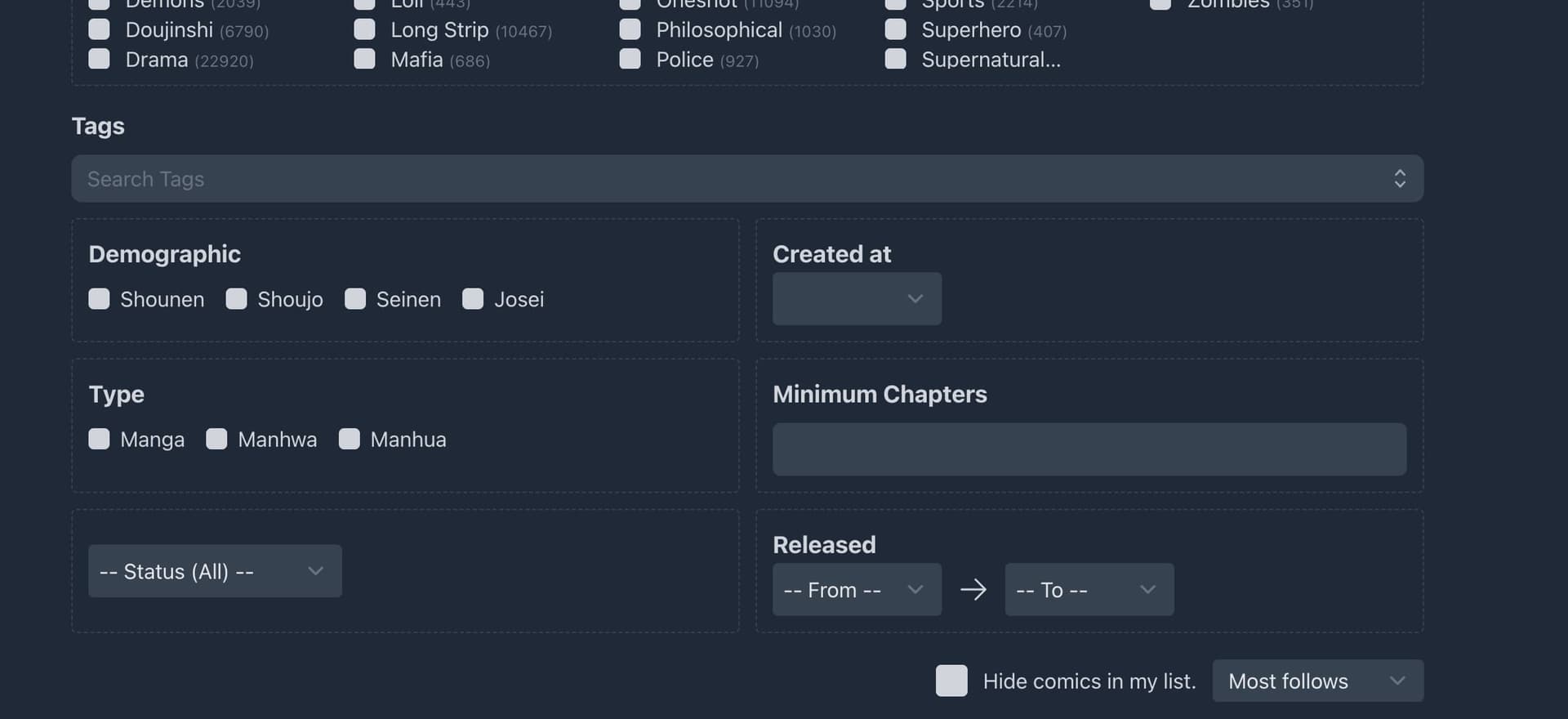Focus the Minimum Chapters input box

click(1089, 449)
